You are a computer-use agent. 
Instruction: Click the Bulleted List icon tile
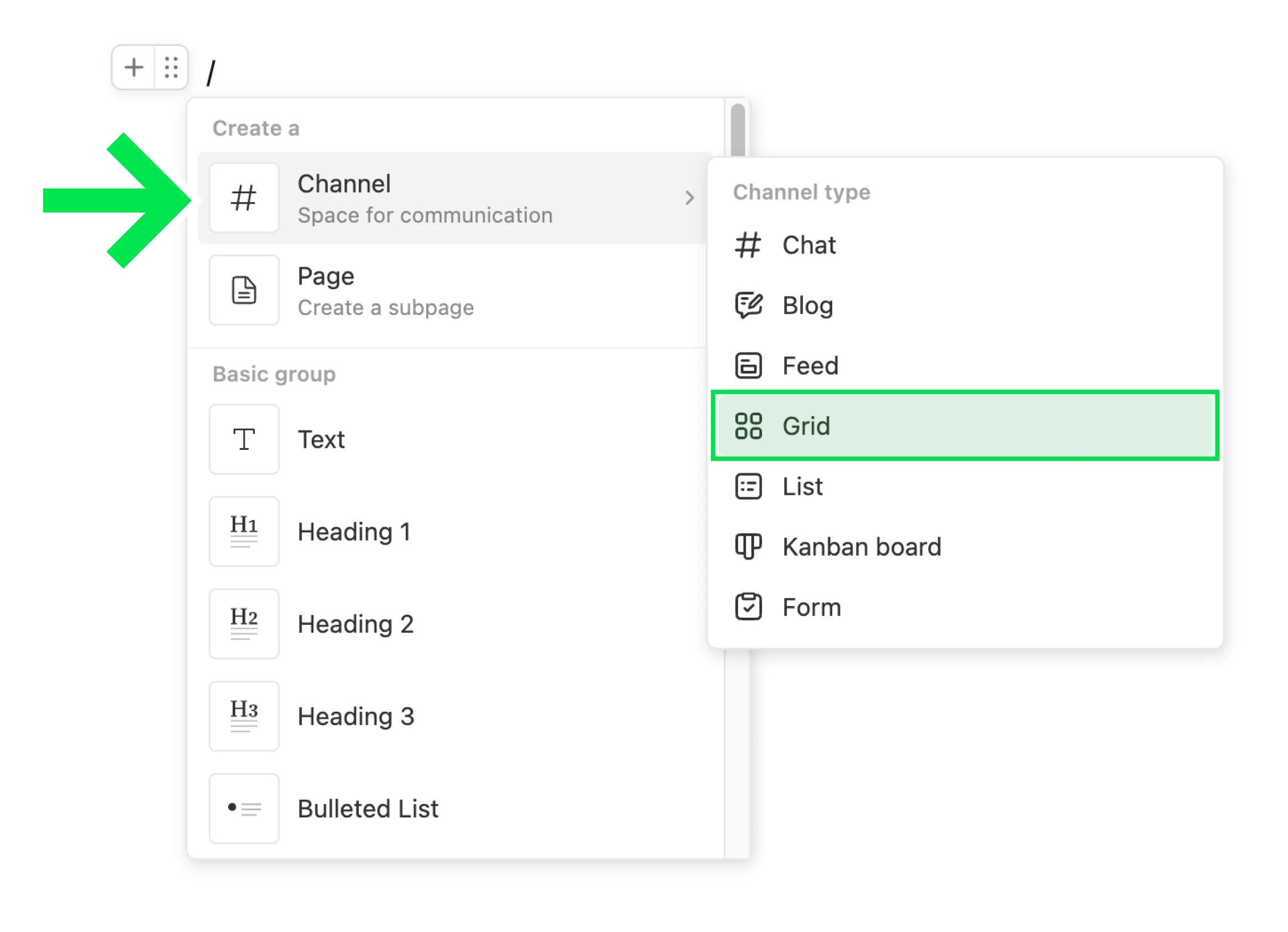click(244, 809)
